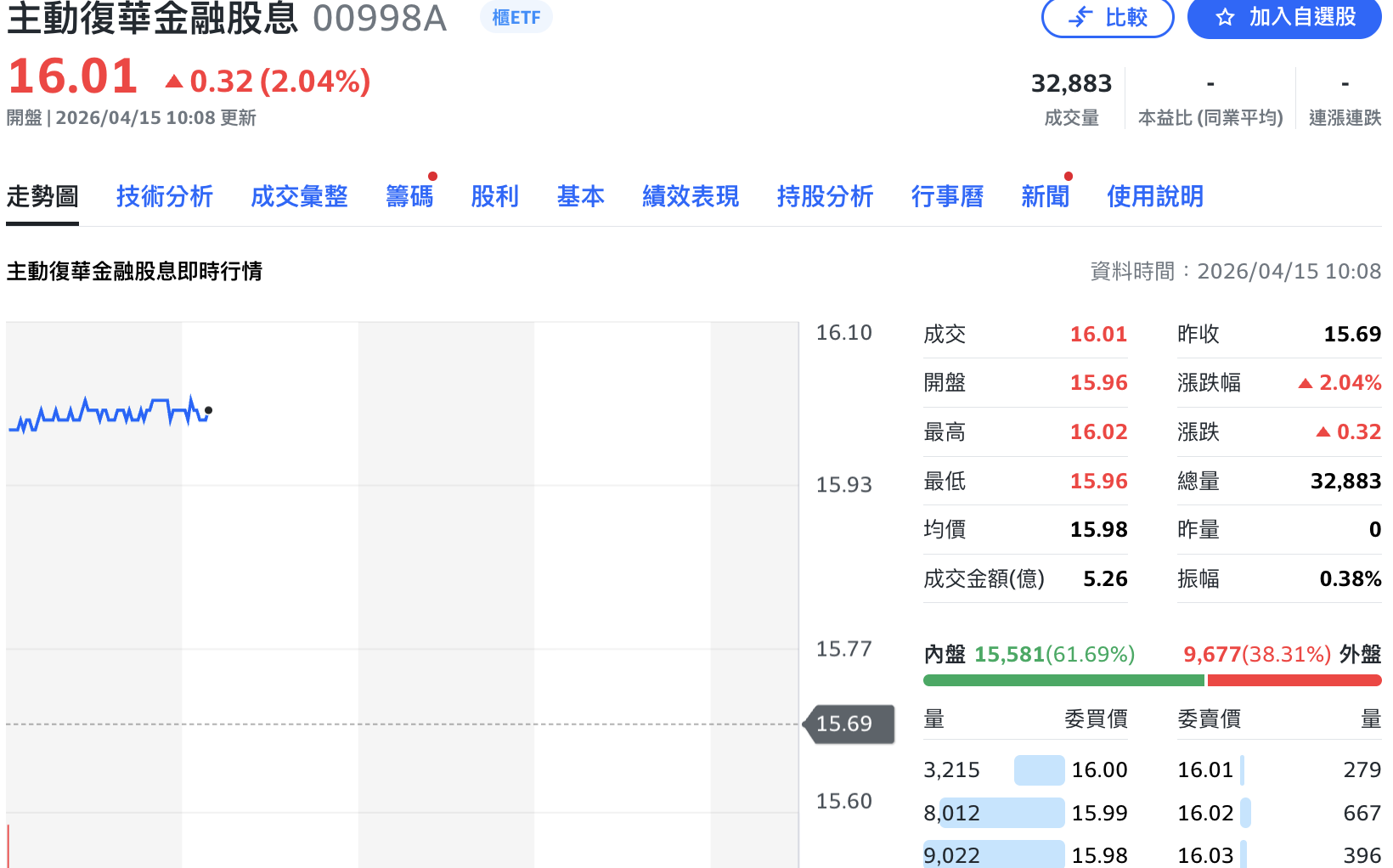Click the 加入自選股 button

(1283, 17)
